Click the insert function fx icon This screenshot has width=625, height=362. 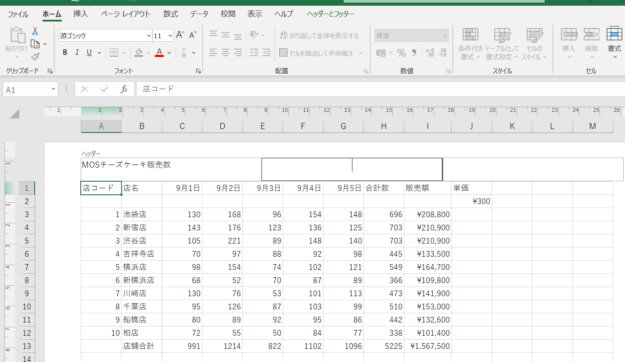[124, 89]
